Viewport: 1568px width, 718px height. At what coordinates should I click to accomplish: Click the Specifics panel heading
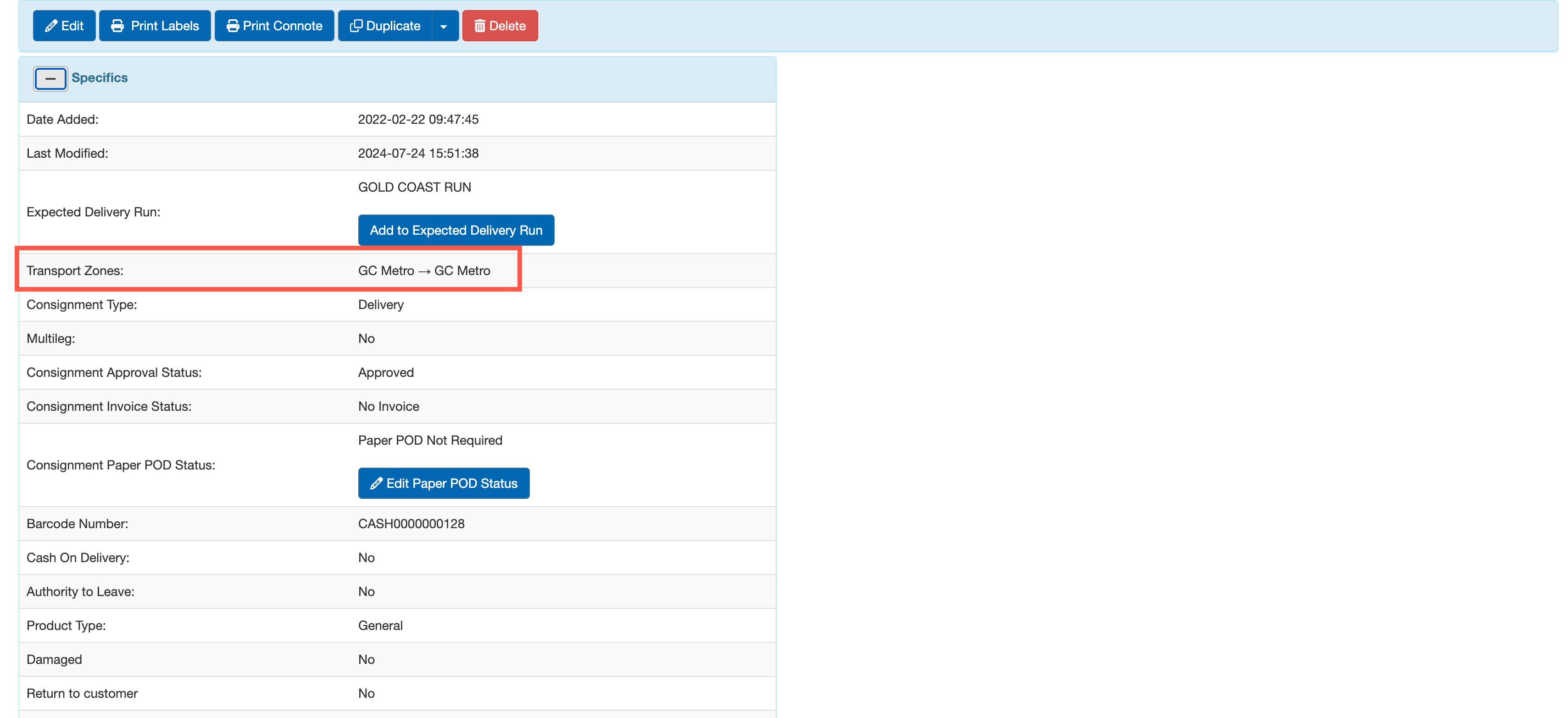(100, 78)
